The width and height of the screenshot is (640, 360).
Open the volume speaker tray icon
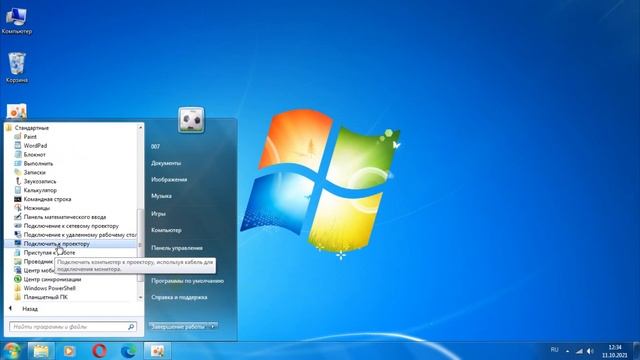(590, 351)
